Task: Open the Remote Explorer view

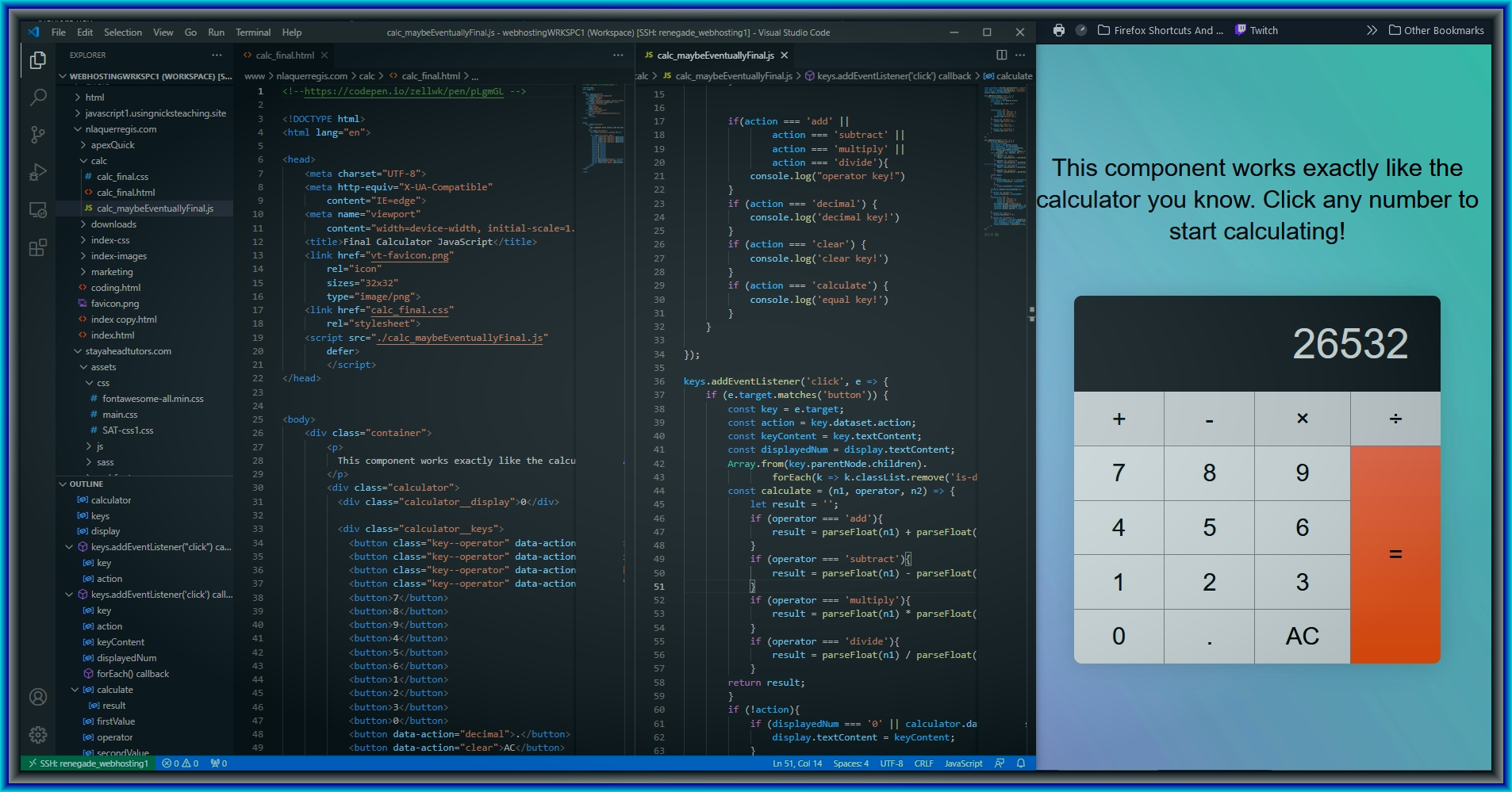Action: pyautogui.click(x=37, y=210)
